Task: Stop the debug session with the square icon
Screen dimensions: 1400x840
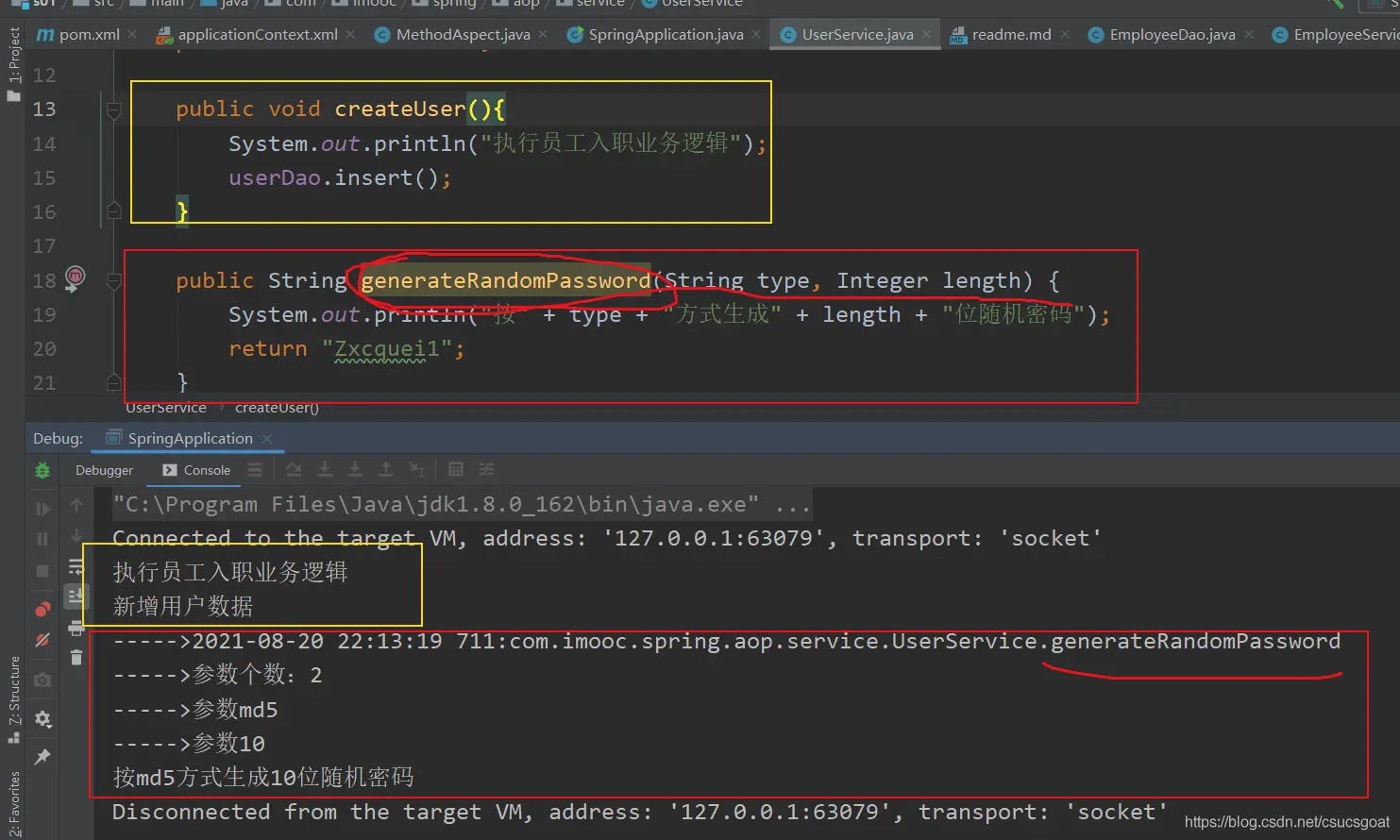Action: 42,571
